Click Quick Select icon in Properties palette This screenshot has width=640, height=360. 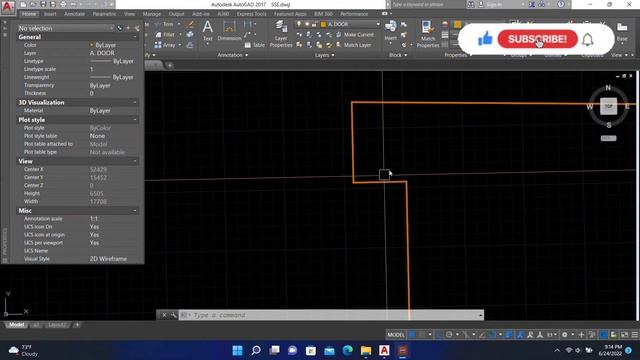point(136,28)
